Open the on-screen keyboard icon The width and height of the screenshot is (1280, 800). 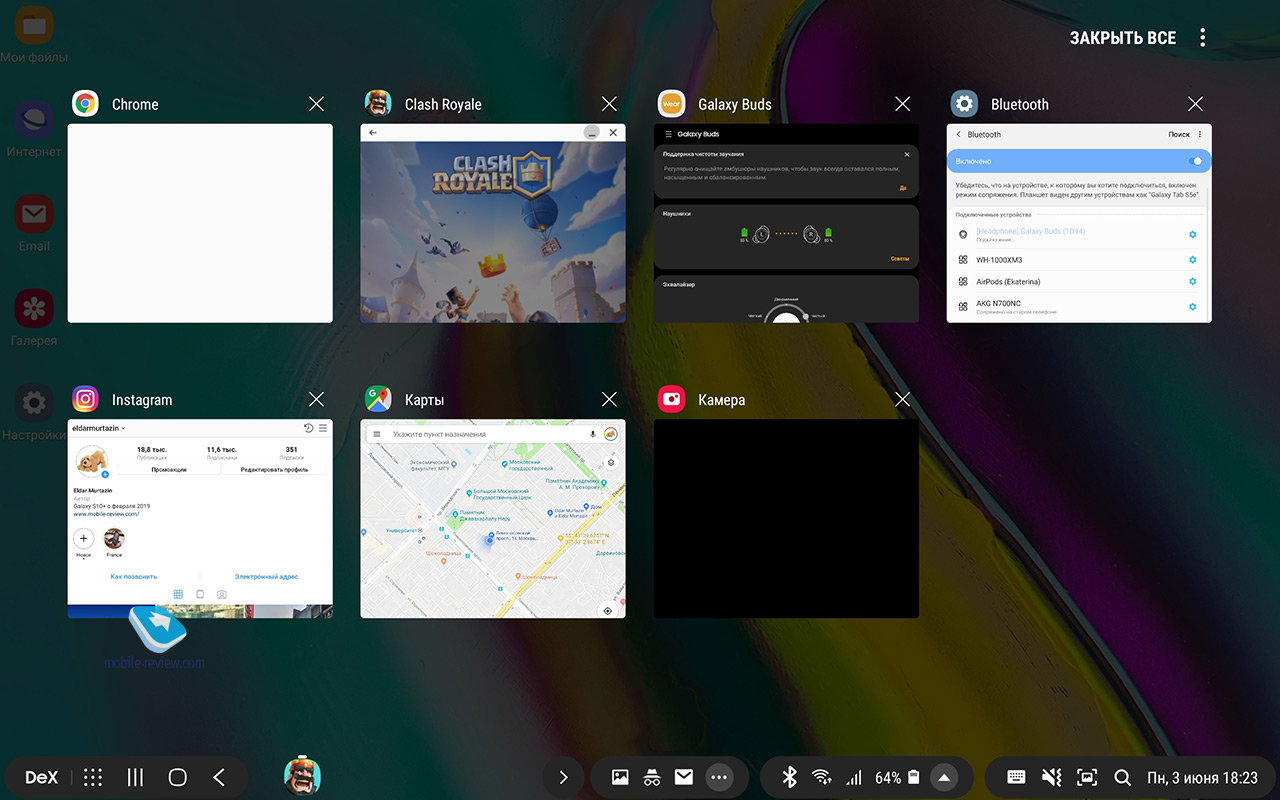[x=1016, y=777]
